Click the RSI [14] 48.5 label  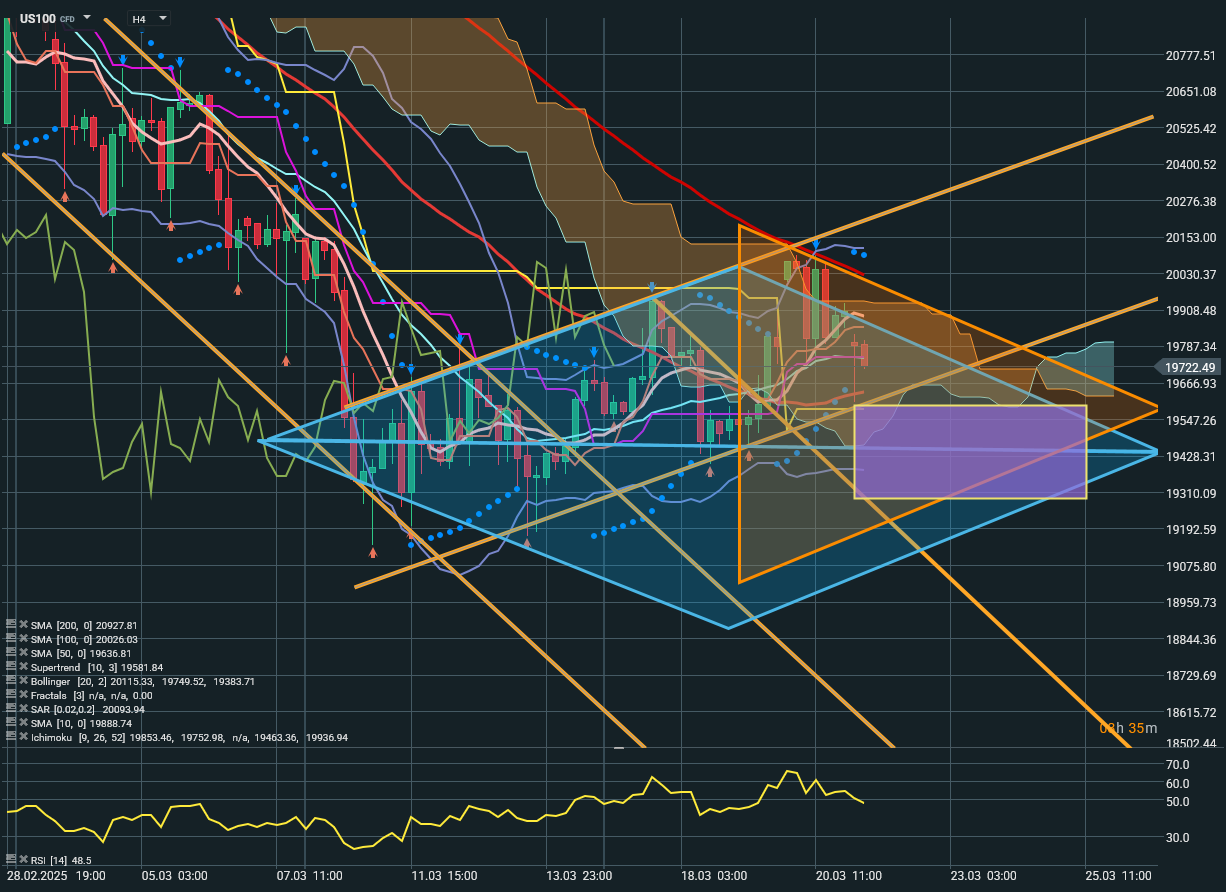pos(62,860)
